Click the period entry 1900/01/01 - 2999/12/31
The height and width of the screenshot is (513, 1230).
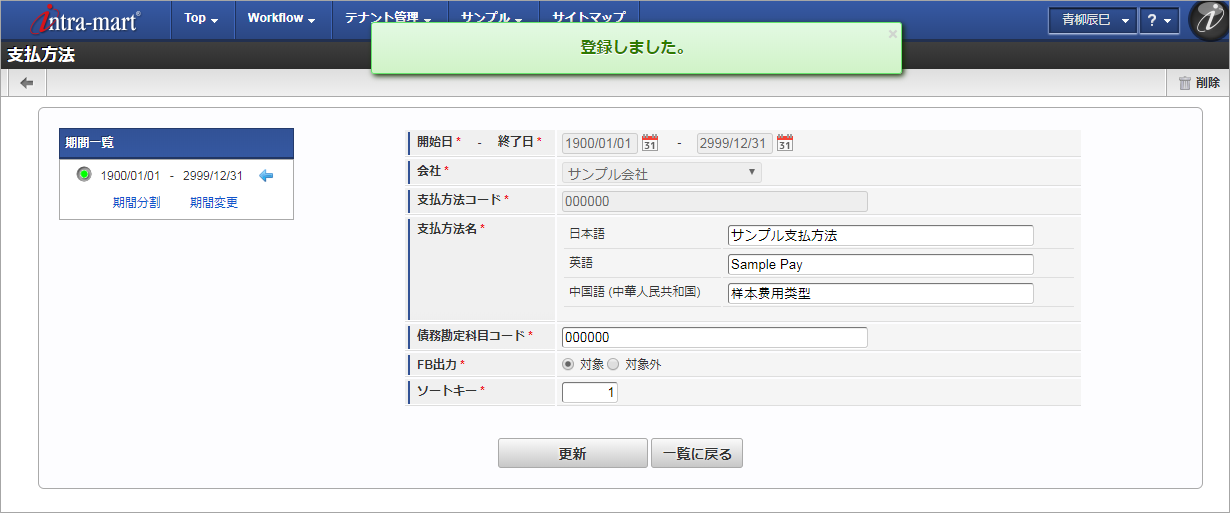tap(171, 176)
